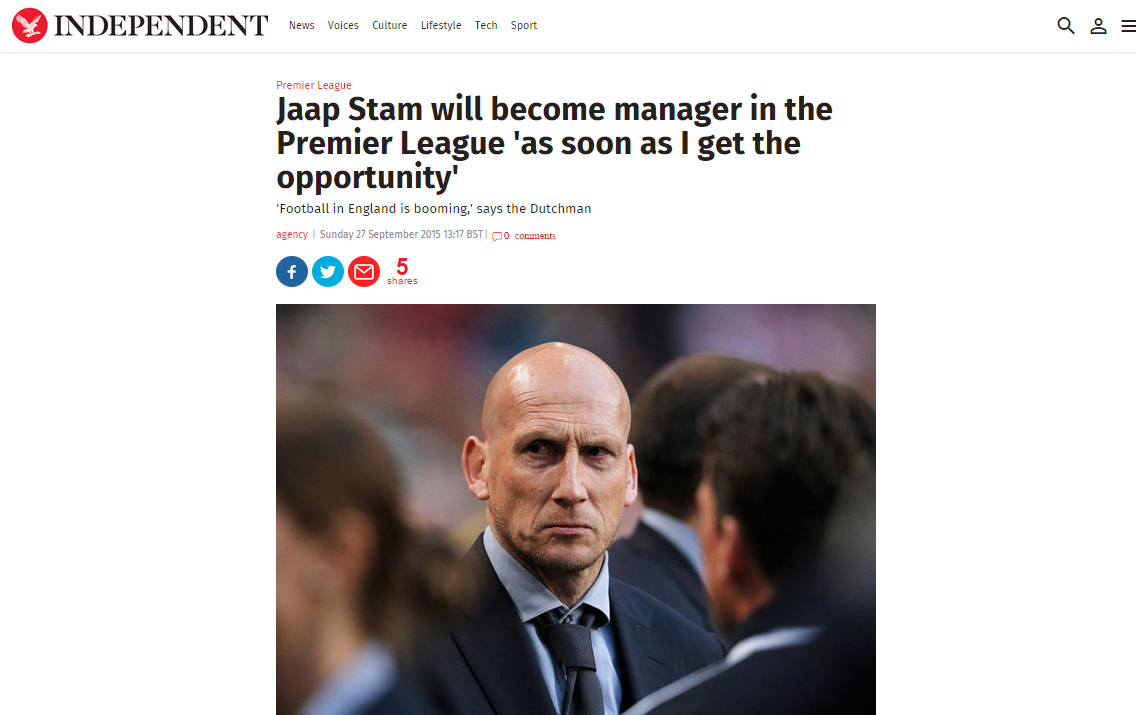Open the Voices section

[343, 25]
